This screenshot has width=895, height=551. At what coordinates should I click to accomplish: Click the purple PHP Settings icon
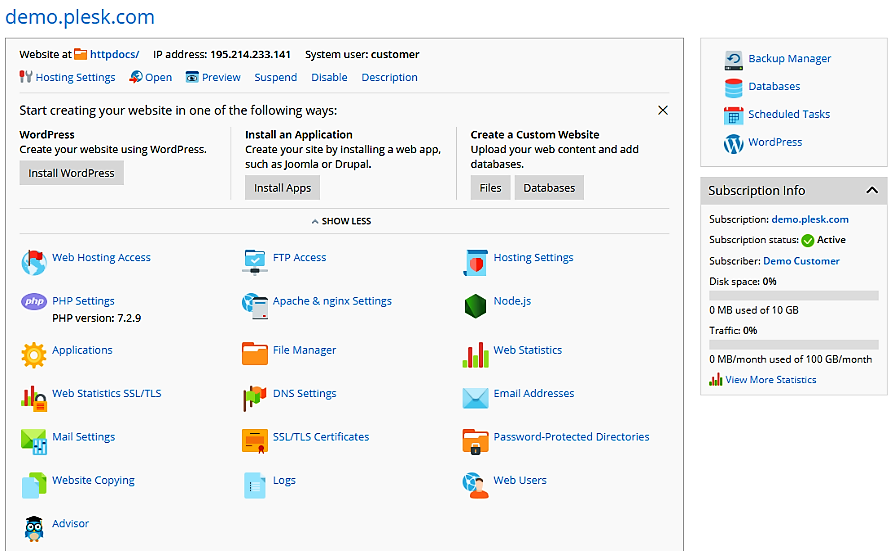[34, 301]
